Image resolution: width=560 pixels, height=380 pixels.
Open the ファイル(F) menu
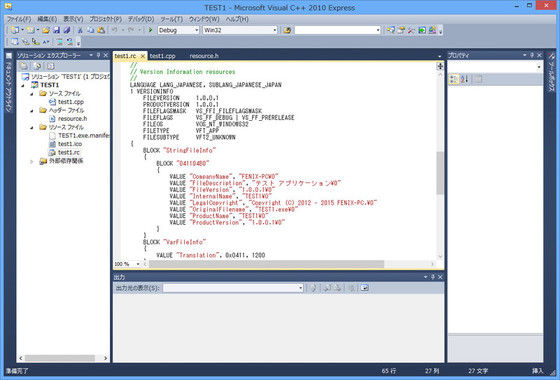coord(19,19)
